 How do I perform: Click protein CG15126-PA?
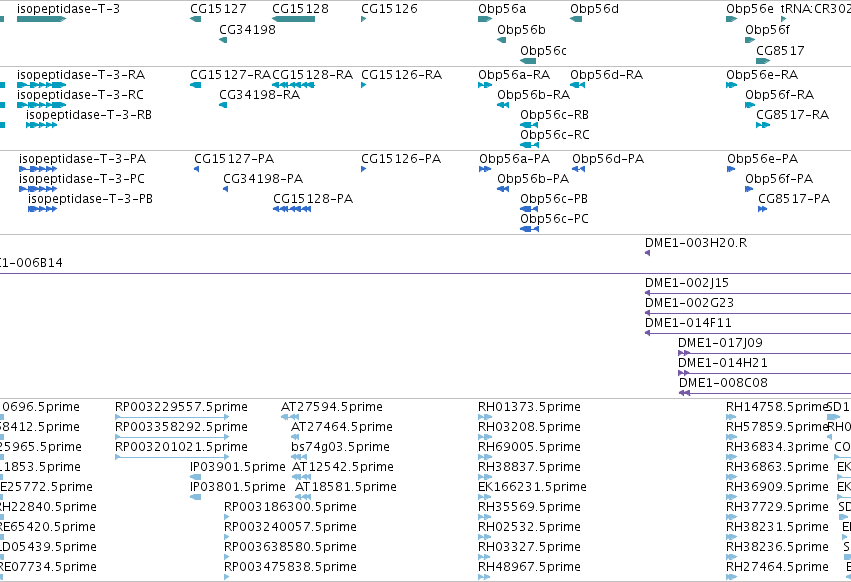[x=401, y=159]
